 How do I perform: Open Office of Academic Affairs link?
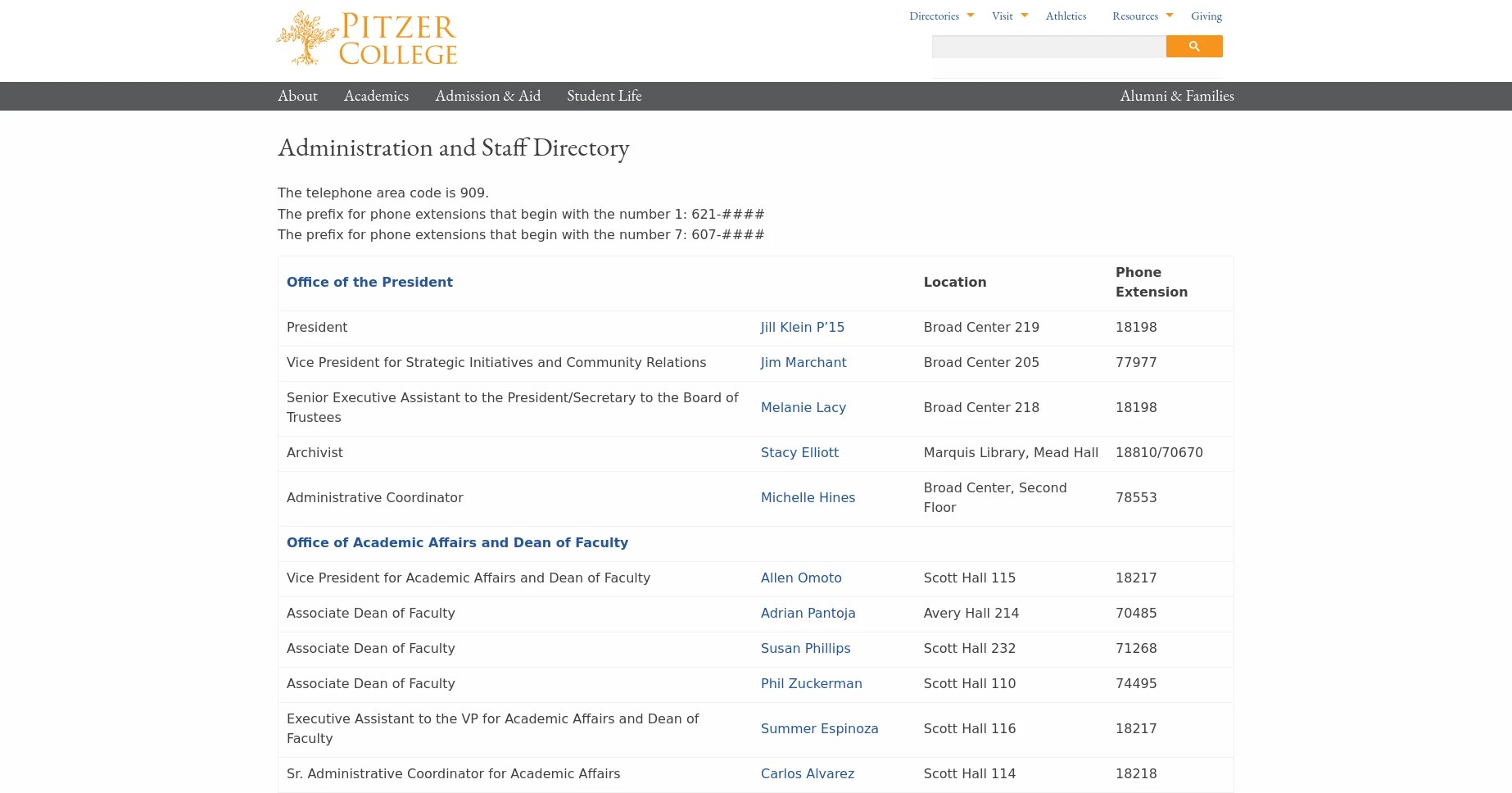[x=457, y=542]
